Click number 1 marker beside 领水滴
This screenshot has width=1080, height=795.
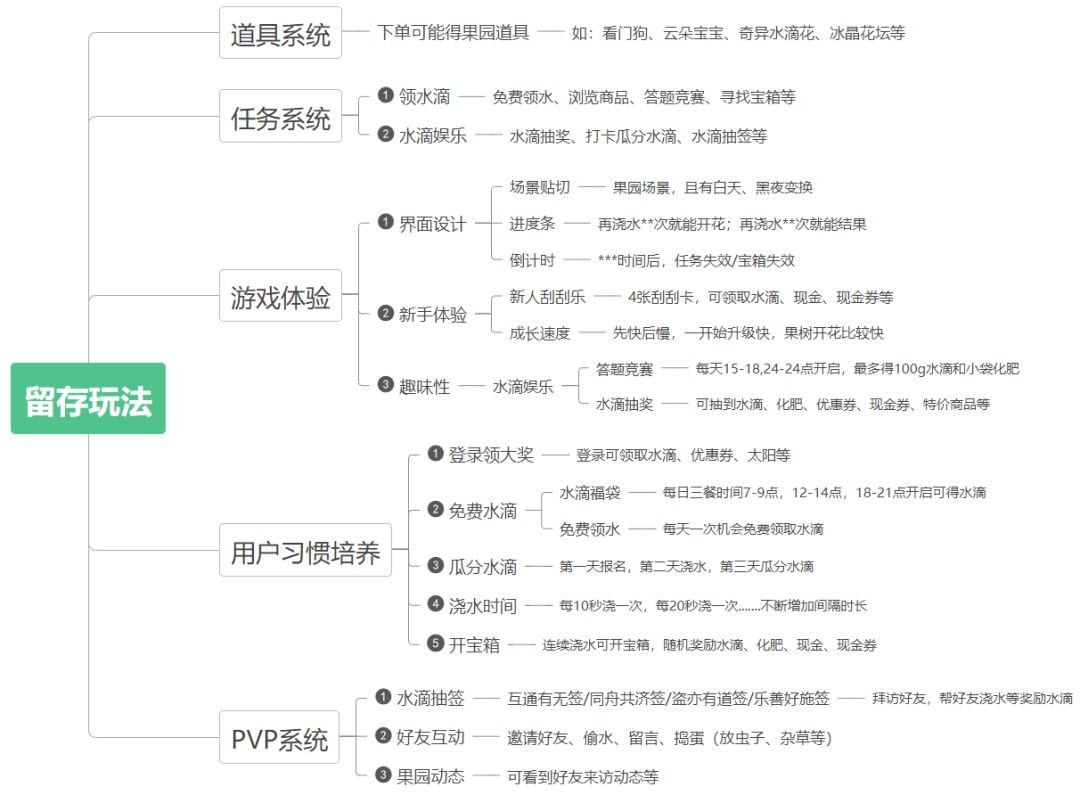[x=385, y=96]
